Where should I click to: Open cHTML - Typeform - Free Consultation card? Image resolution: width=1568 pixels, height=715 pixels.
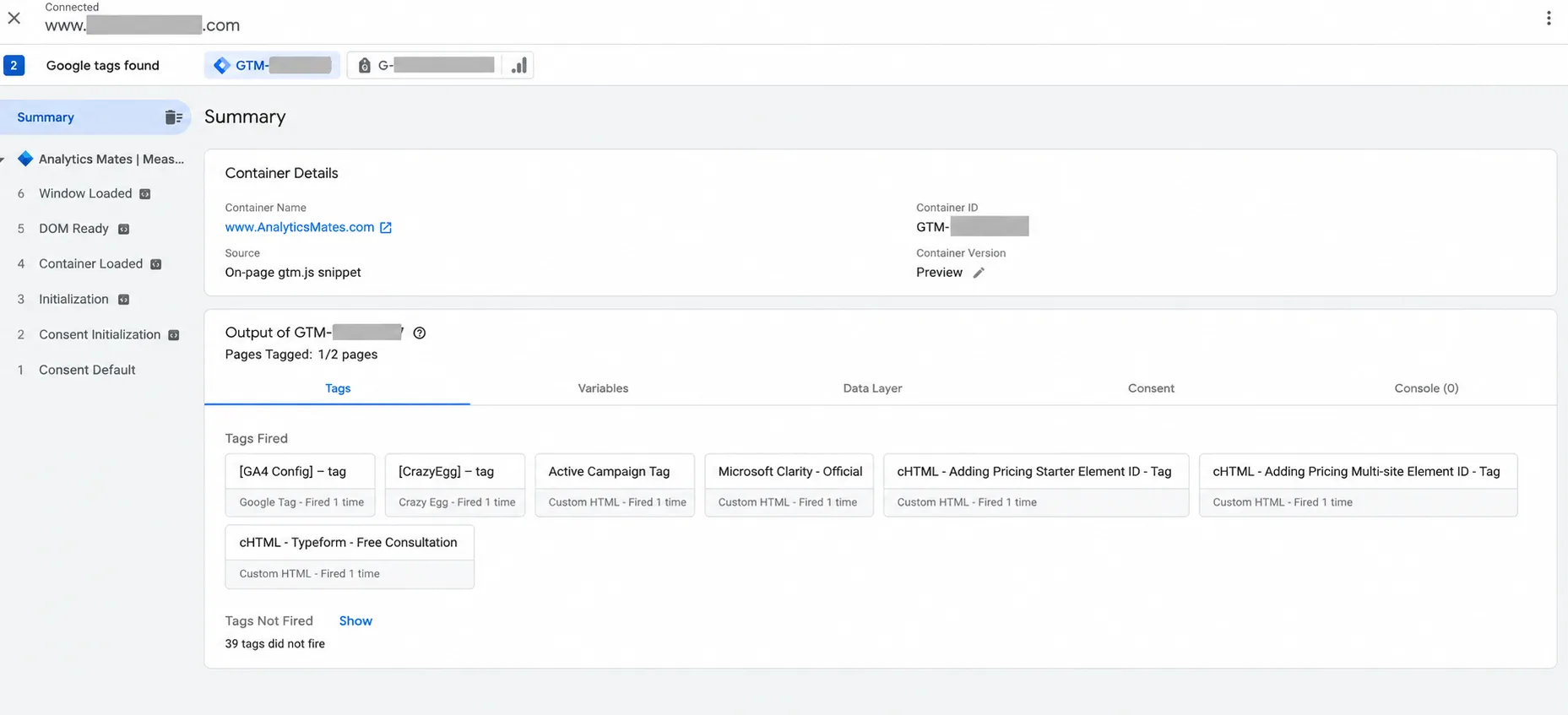pos(350,556)
